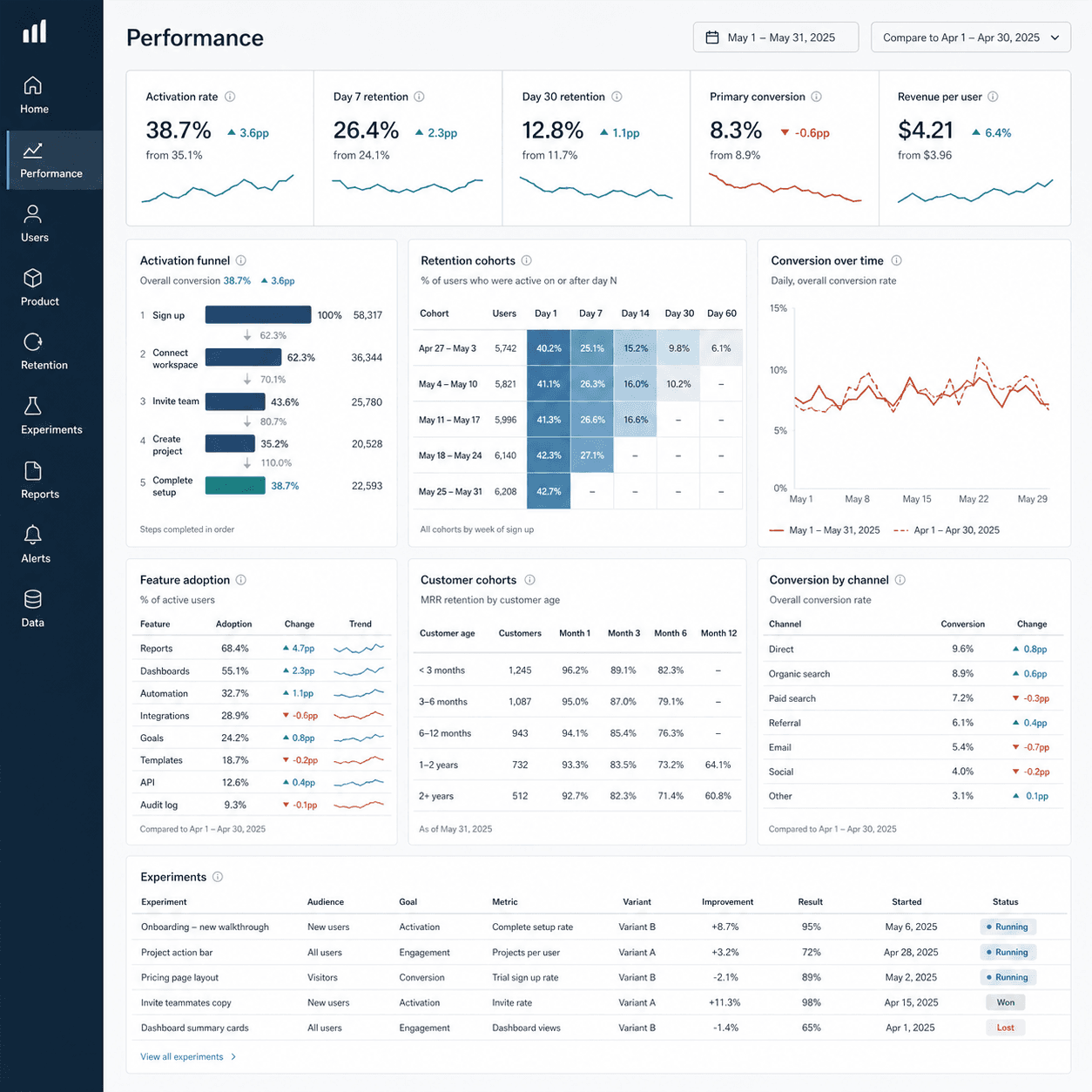Select the 1–2 years customer age row
Viewport: 1092px width, 1092px height.
click(x=578, y=765)
